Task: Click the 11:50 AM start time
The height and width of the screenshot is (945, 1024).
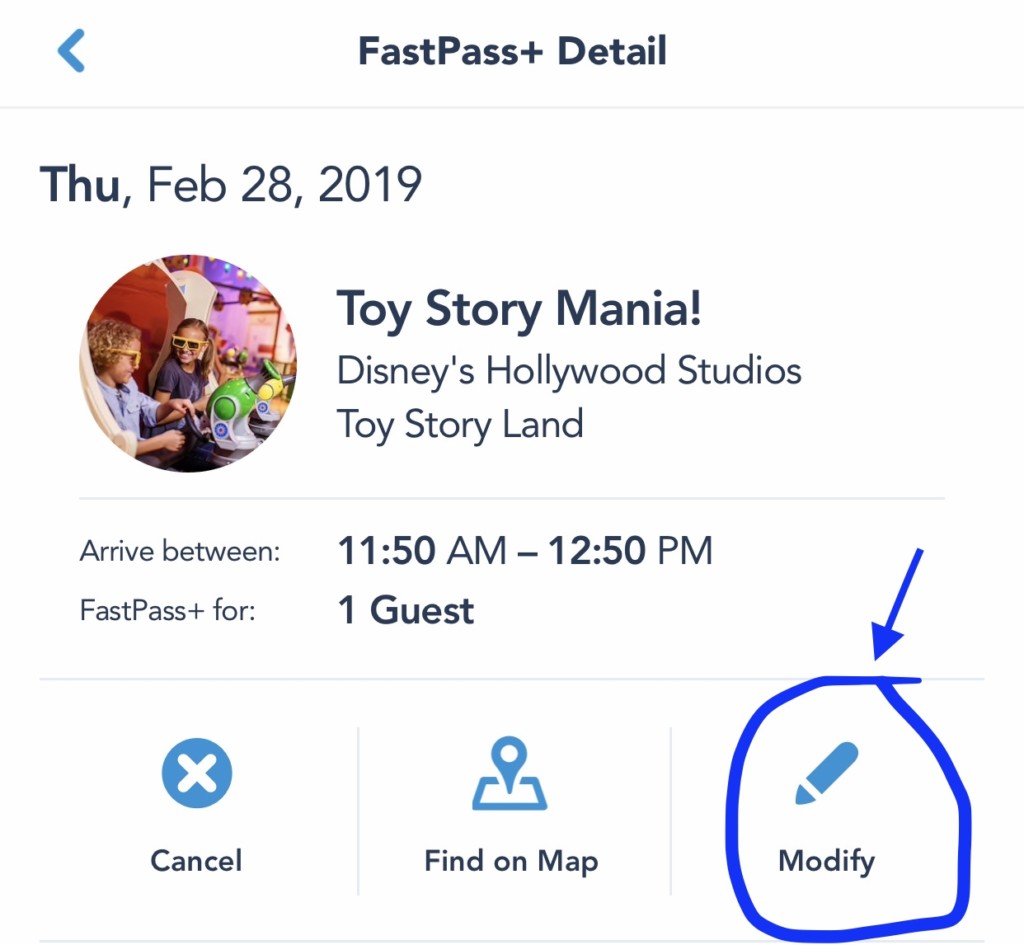Action: click(422, 551)
